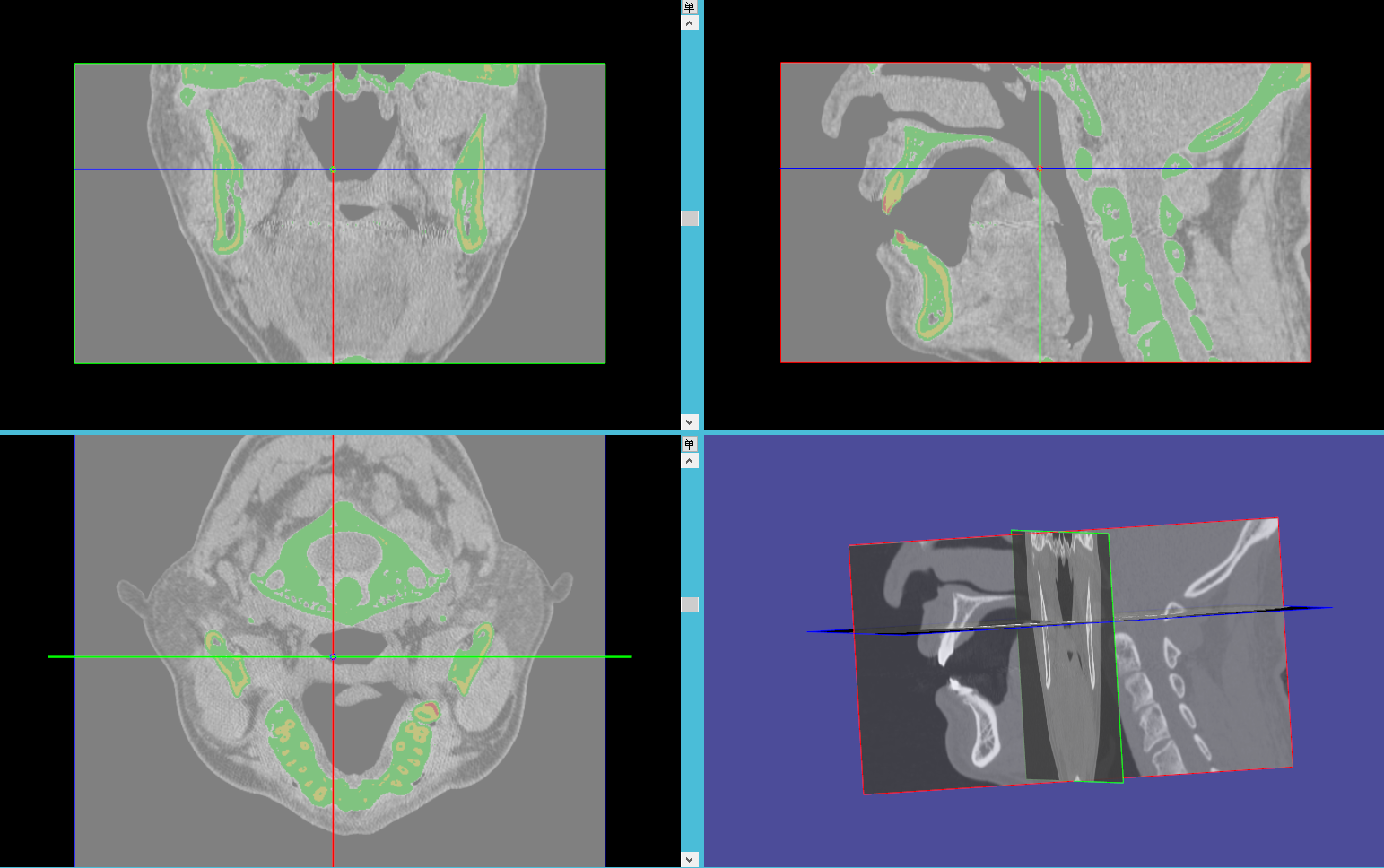This screenshot has height=868, width=1384.
Task: Click the up arrow of the bottom slice scrollbar
Action: (689, 461)
